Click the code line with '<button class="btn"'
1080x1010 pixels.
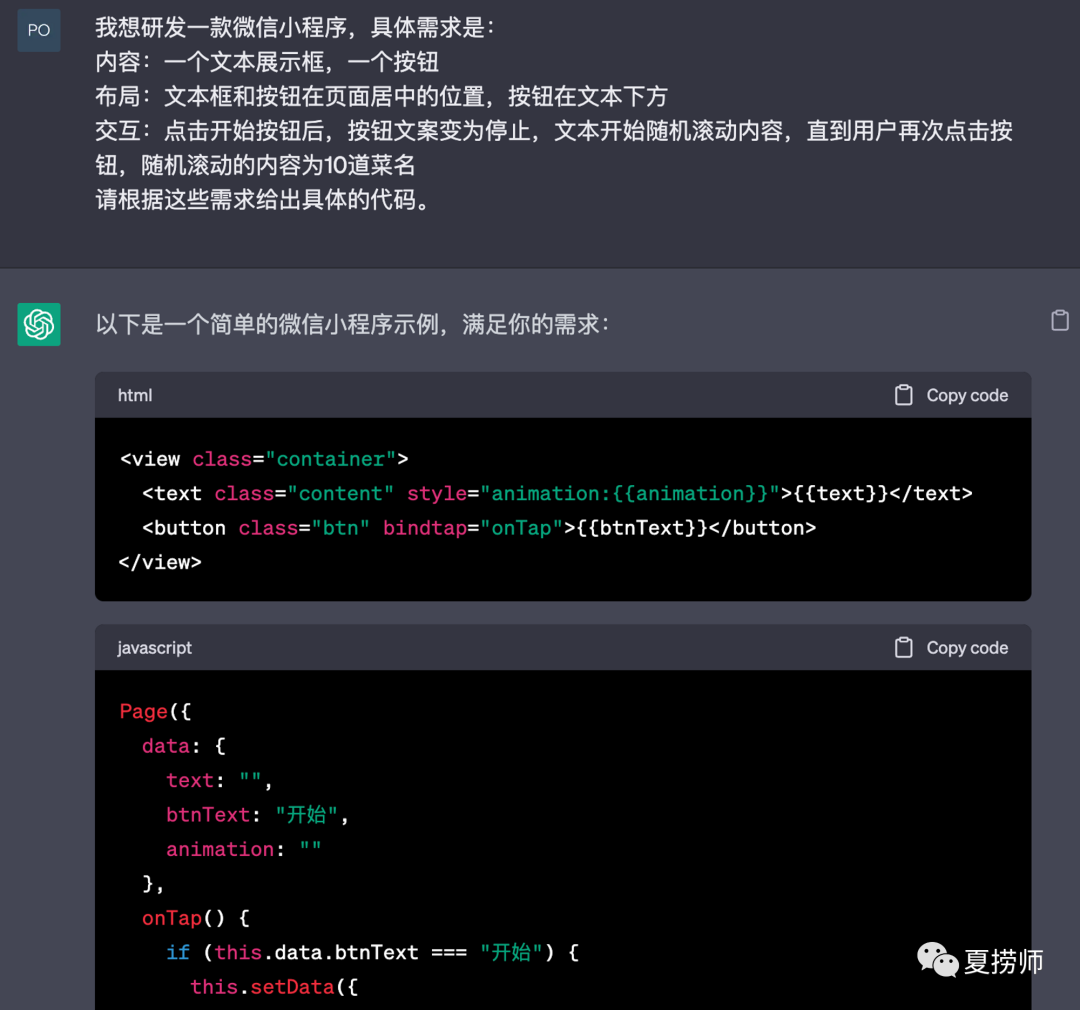479,528
